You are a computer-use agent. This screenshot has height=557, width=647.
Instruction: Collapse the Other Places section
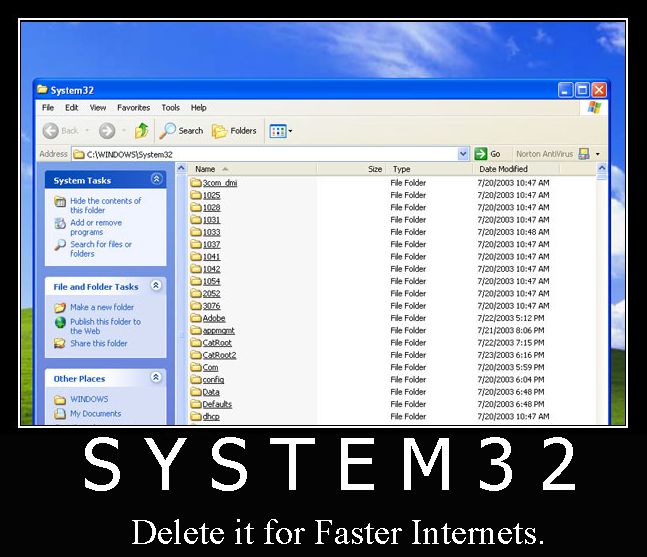(156, 377)
